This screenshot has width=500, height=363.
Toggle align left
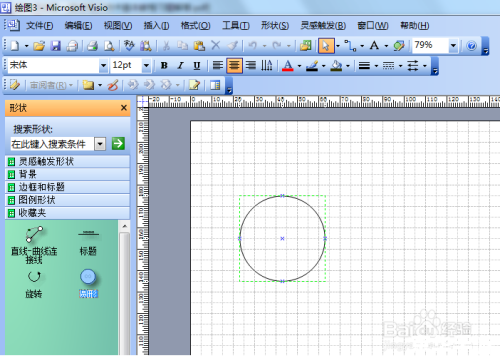coord(218,65)
